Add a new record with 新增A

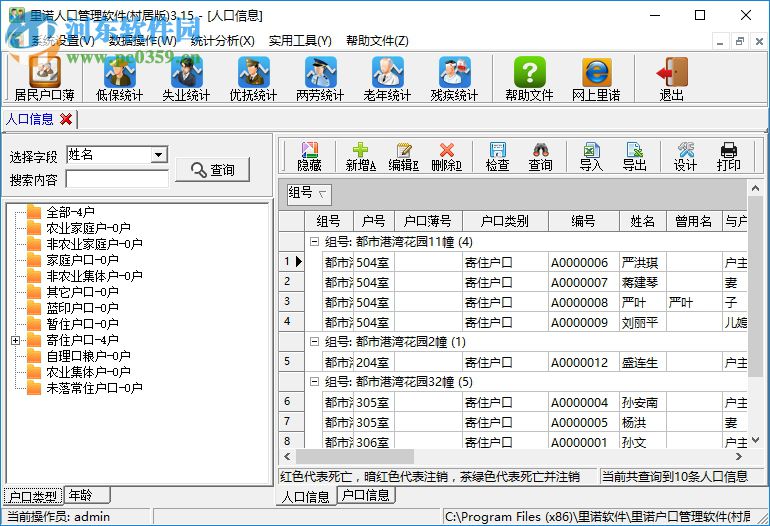(360, 157)
